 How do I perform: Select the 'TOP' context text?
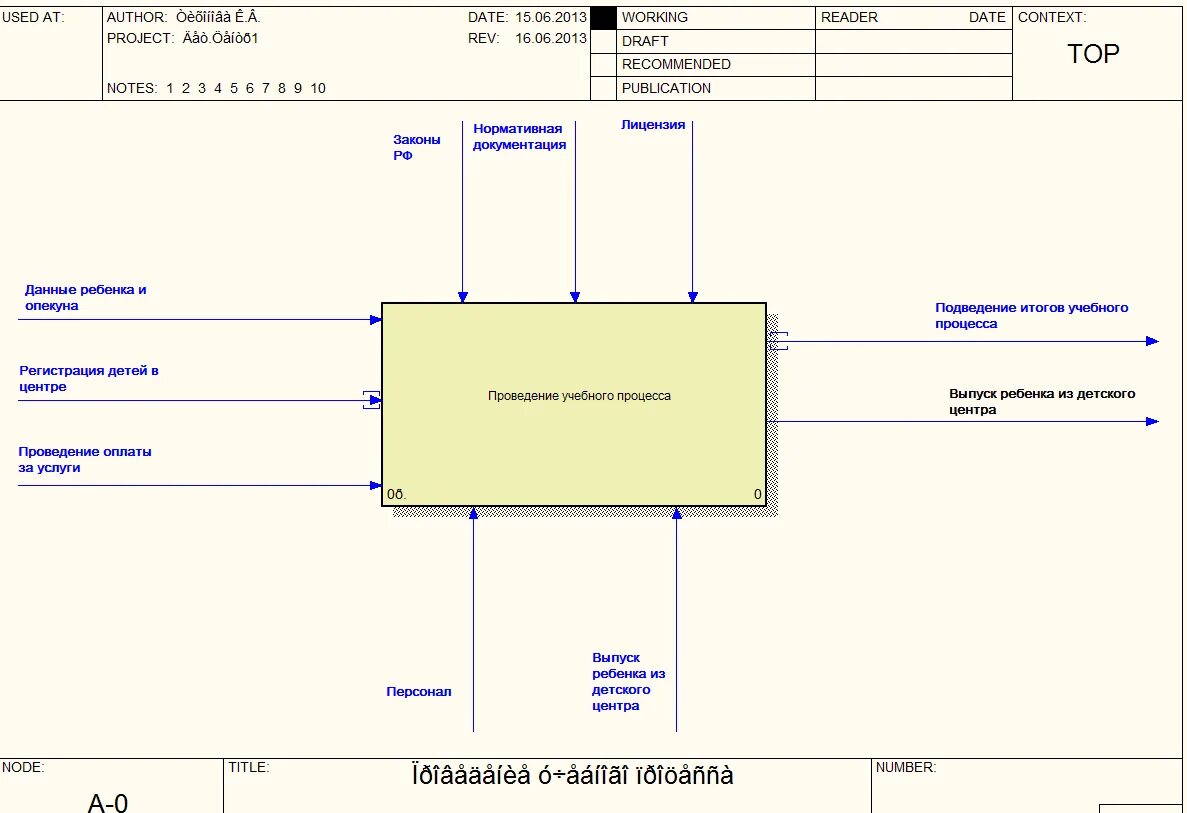tap(1092, 54)
